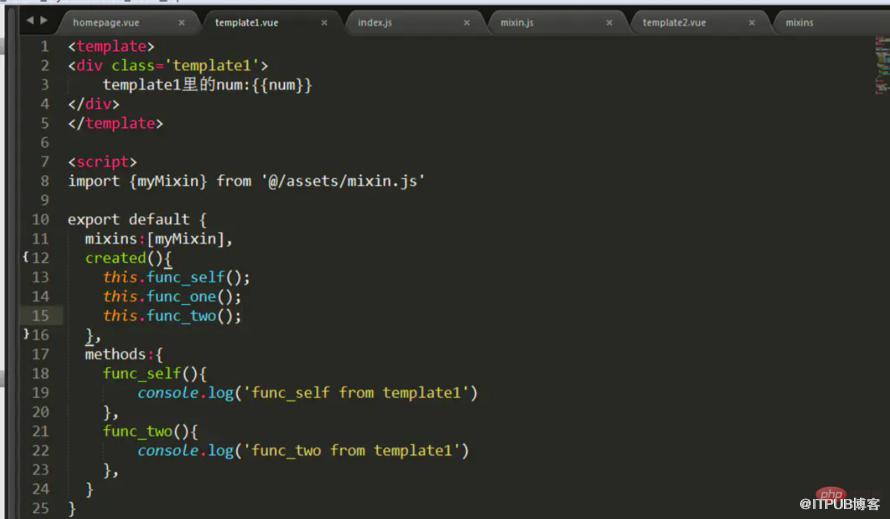Open the template2.vue tab
Screen dimensions: 890x519
click(x=674, y=23)
